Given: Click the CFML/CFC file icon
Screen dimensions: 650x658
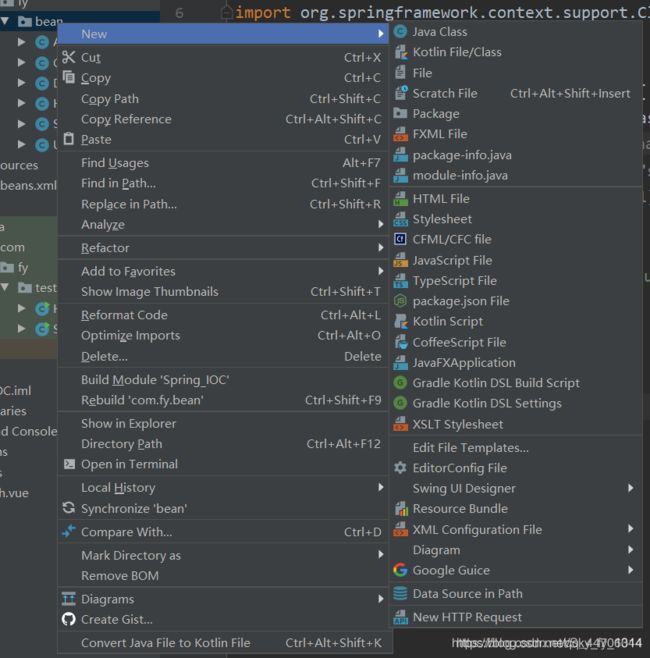Looking at the screenshot, I should pos(400,239).
